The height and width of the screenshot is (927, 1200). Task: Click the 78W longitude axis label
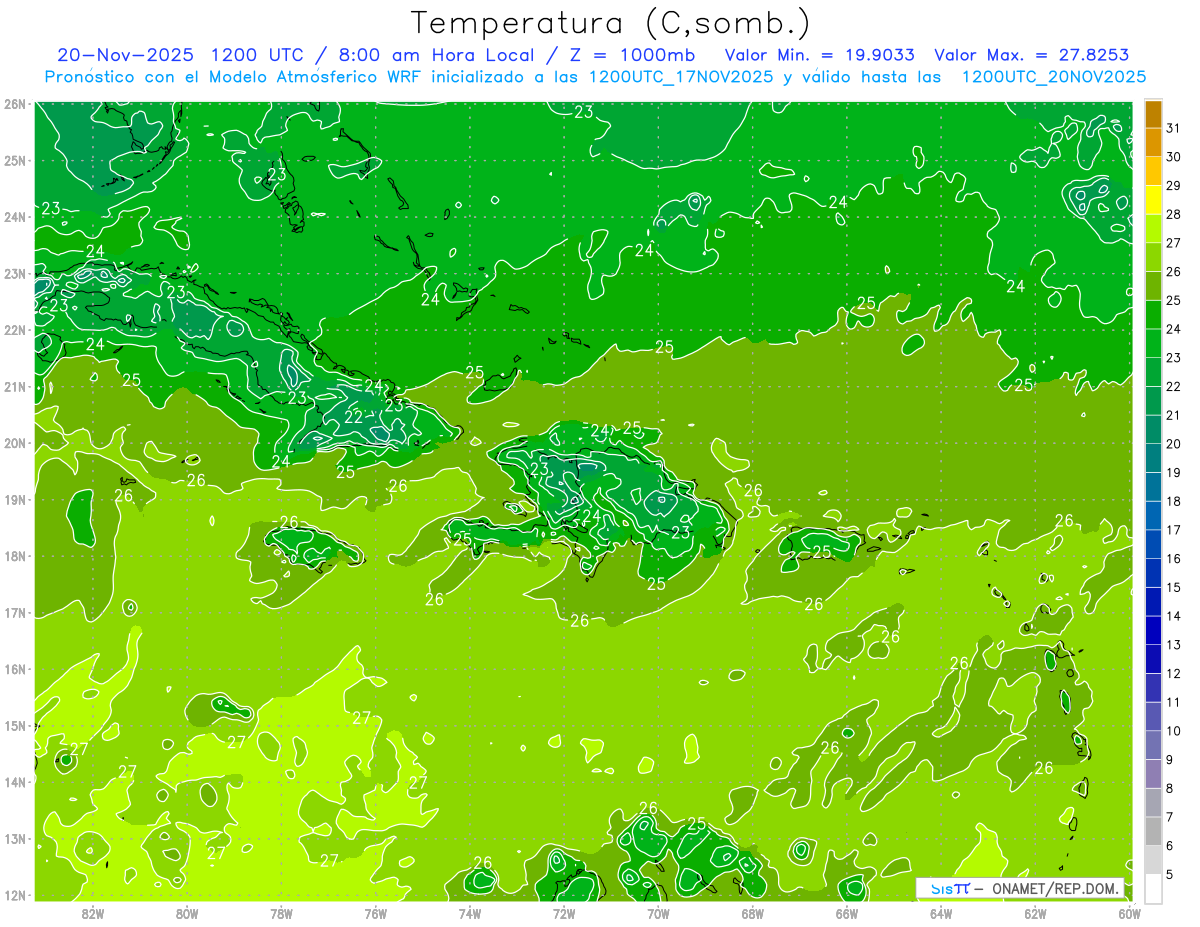(x=281, y=912)
